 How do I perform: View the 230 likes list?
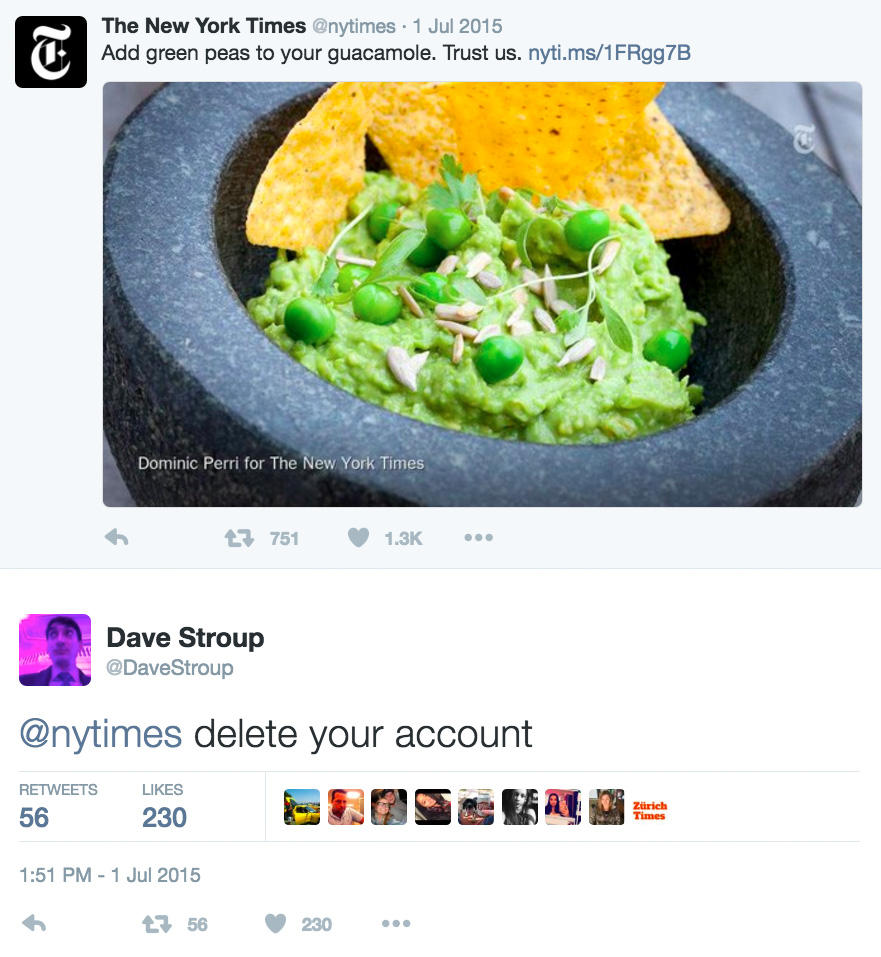tap(164, 817)
